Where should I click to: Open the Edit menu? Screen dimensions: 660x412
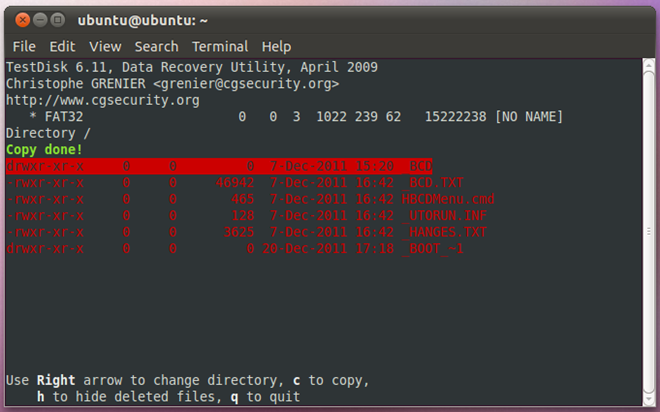point(62,46)
